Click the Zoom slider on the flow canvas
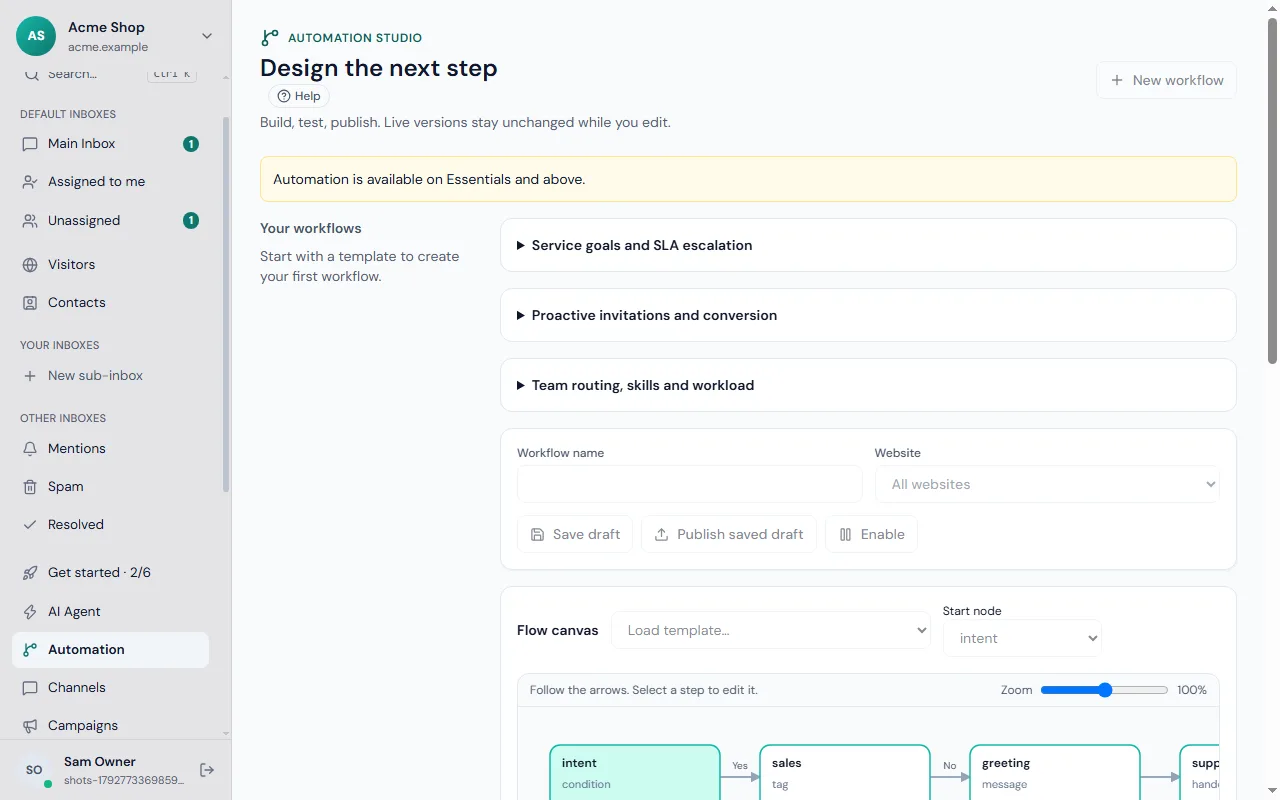Screen dimensions: 1280x800 (1104, 690)
